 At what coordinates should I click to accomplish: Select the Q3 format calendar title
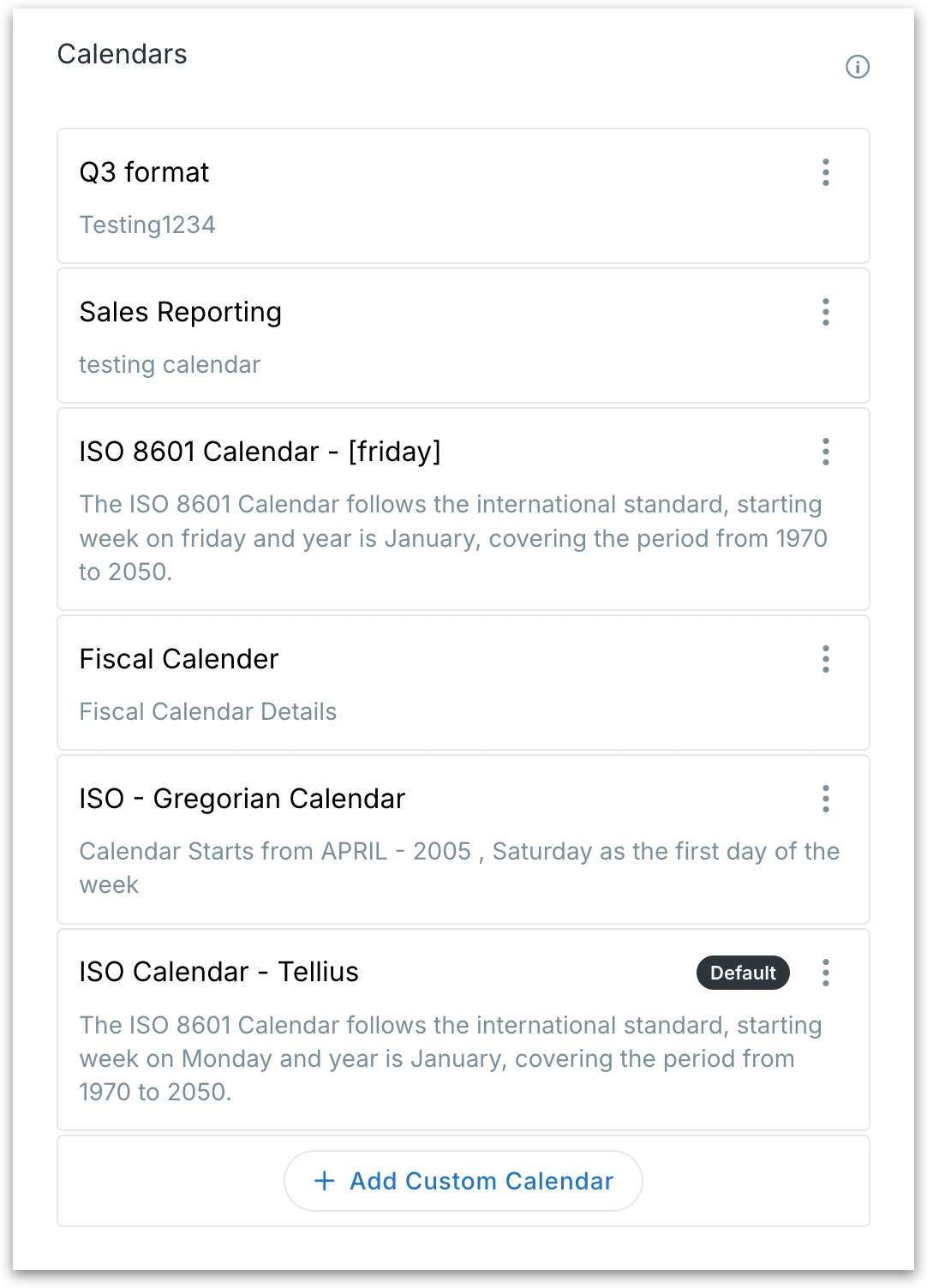(x=144, y=172)
